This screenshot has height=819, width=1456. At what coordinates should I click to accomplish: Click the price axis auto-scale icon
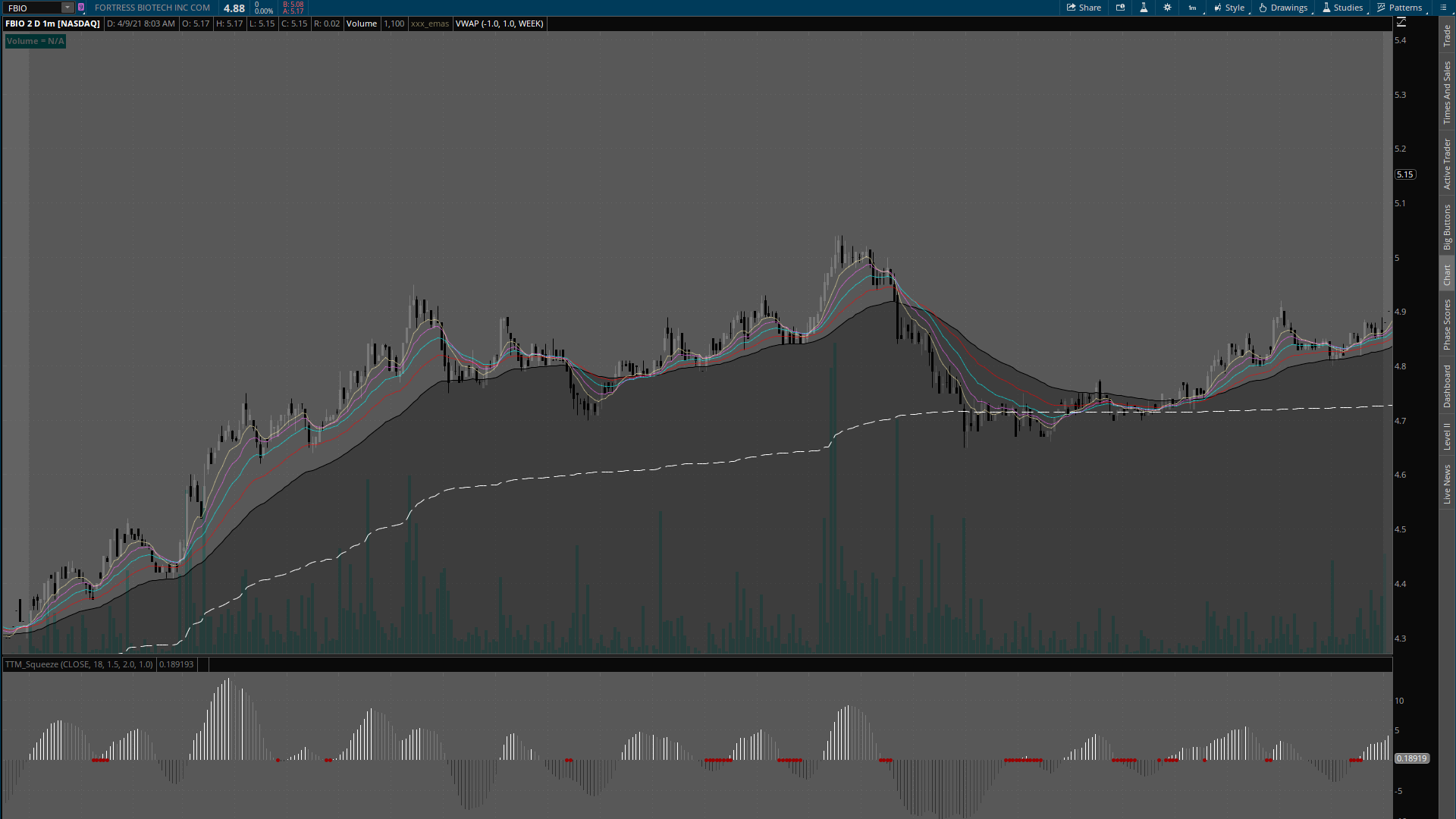[x=1401, y=23]
